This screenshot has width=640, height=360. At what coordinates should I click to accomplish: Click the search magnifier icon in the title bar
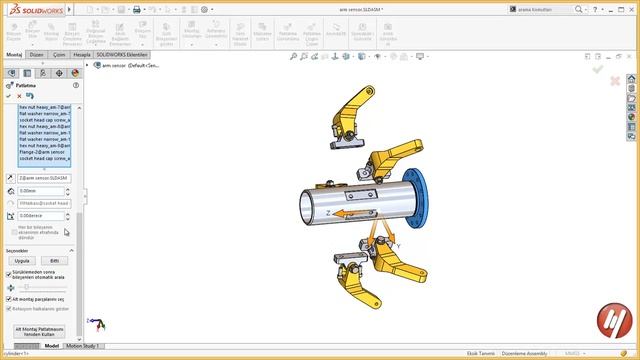[578, 9]
